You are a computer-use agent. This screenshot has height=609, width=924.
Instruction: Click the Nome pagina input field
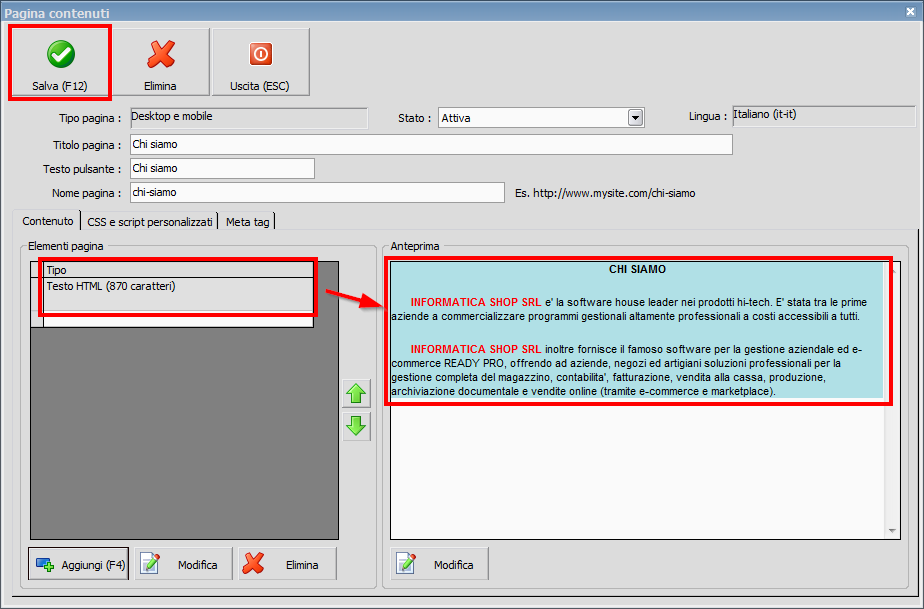[317, 193]
